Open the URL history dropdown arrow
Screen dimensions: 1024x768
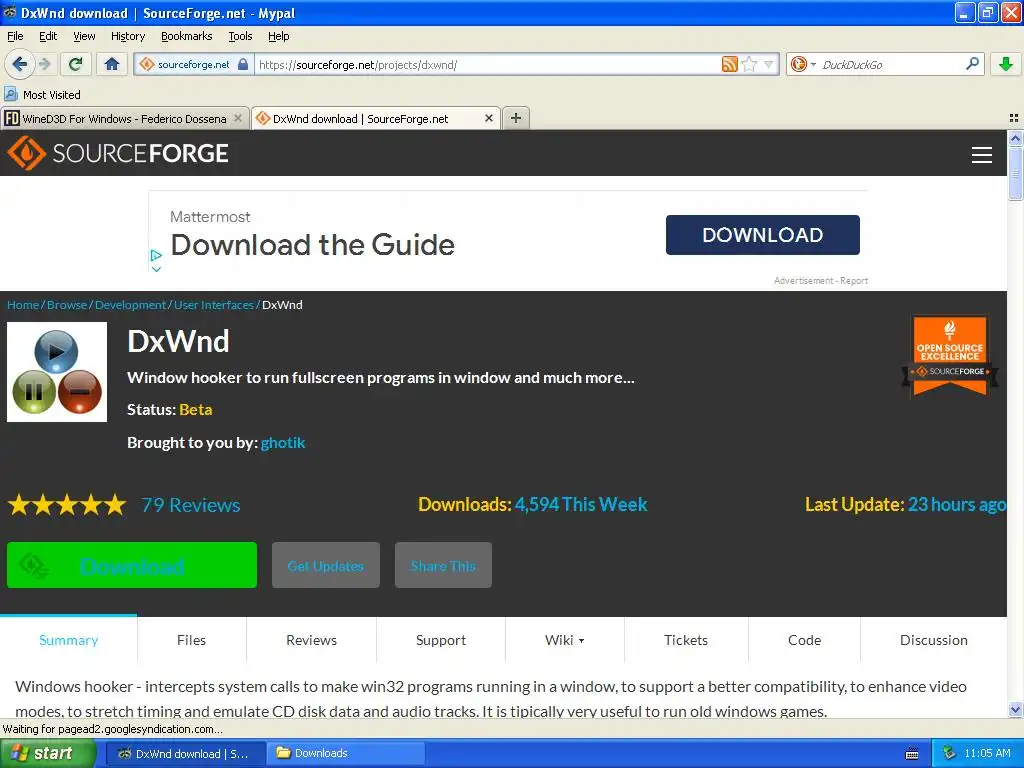768,64
